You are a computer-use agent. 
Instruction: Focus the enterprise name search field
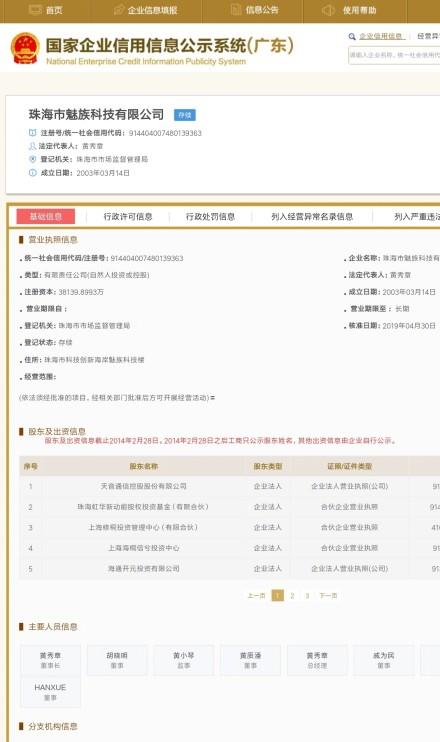coord(394,55)
